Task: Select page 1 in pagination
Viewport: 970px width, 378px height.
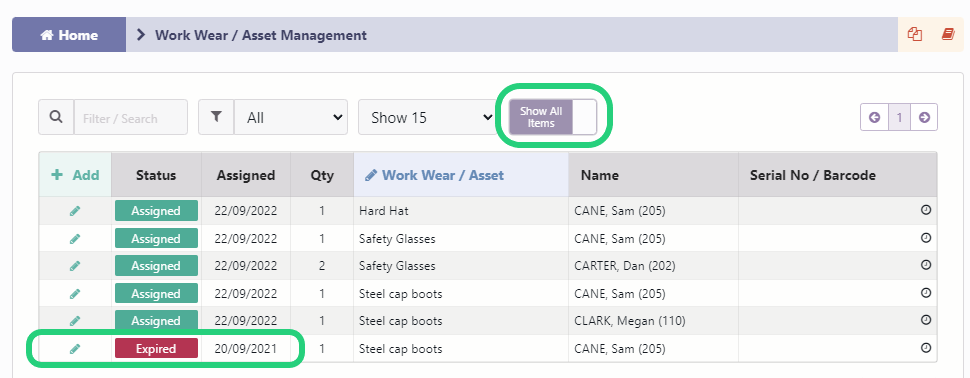Action: click(899, 117)
